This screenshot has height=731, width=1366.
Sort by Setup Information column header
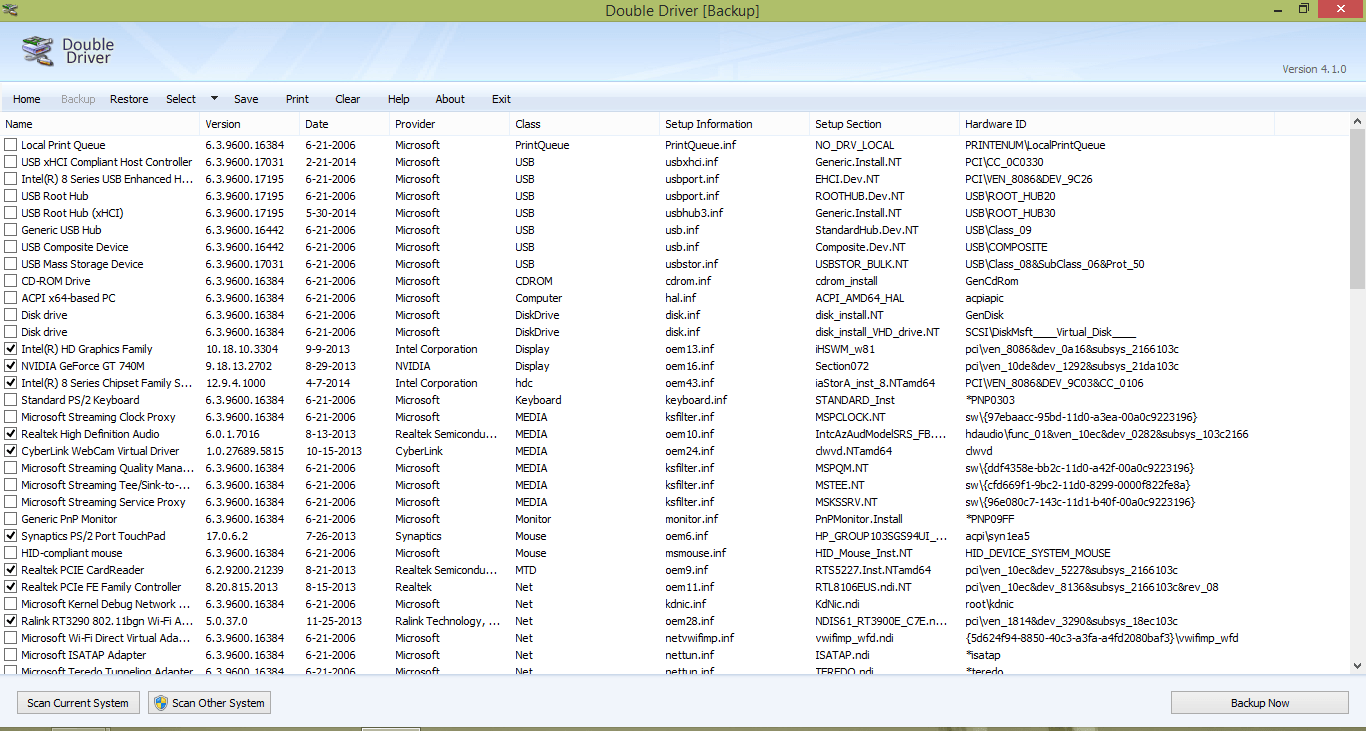pos(735,124)
